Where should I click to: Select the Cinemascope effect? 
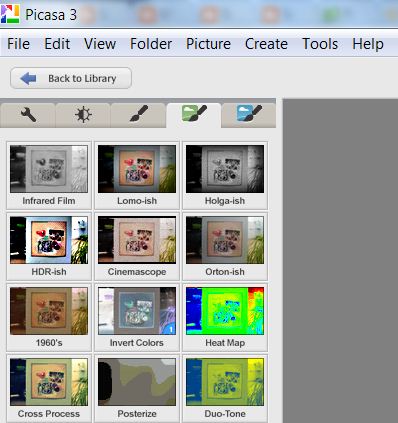point(137,246)
